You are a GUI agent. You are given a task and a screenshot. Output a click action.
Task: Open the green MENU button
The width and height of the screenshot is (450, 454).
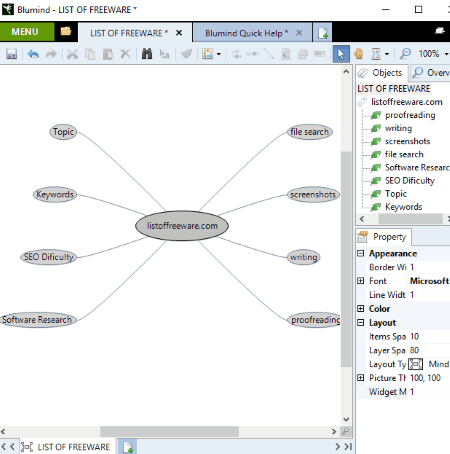(x=27, y=32)
